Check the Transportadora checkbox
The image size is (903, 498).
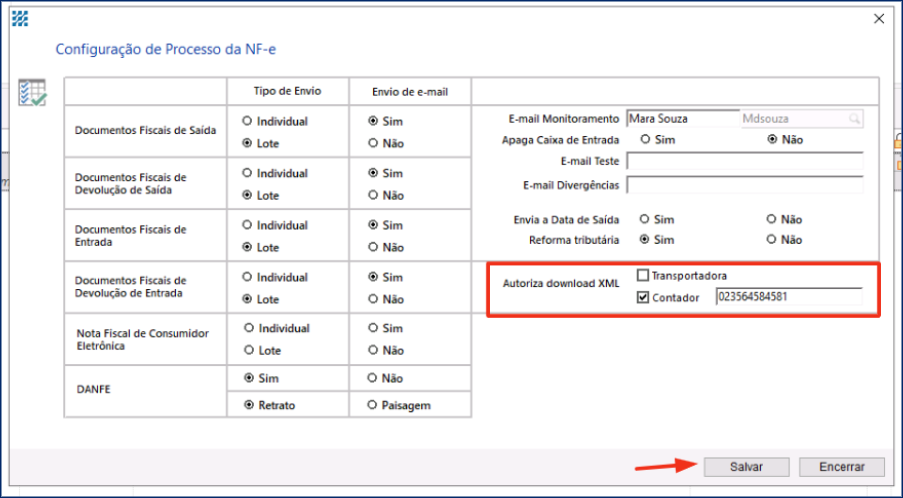[642, 275]
